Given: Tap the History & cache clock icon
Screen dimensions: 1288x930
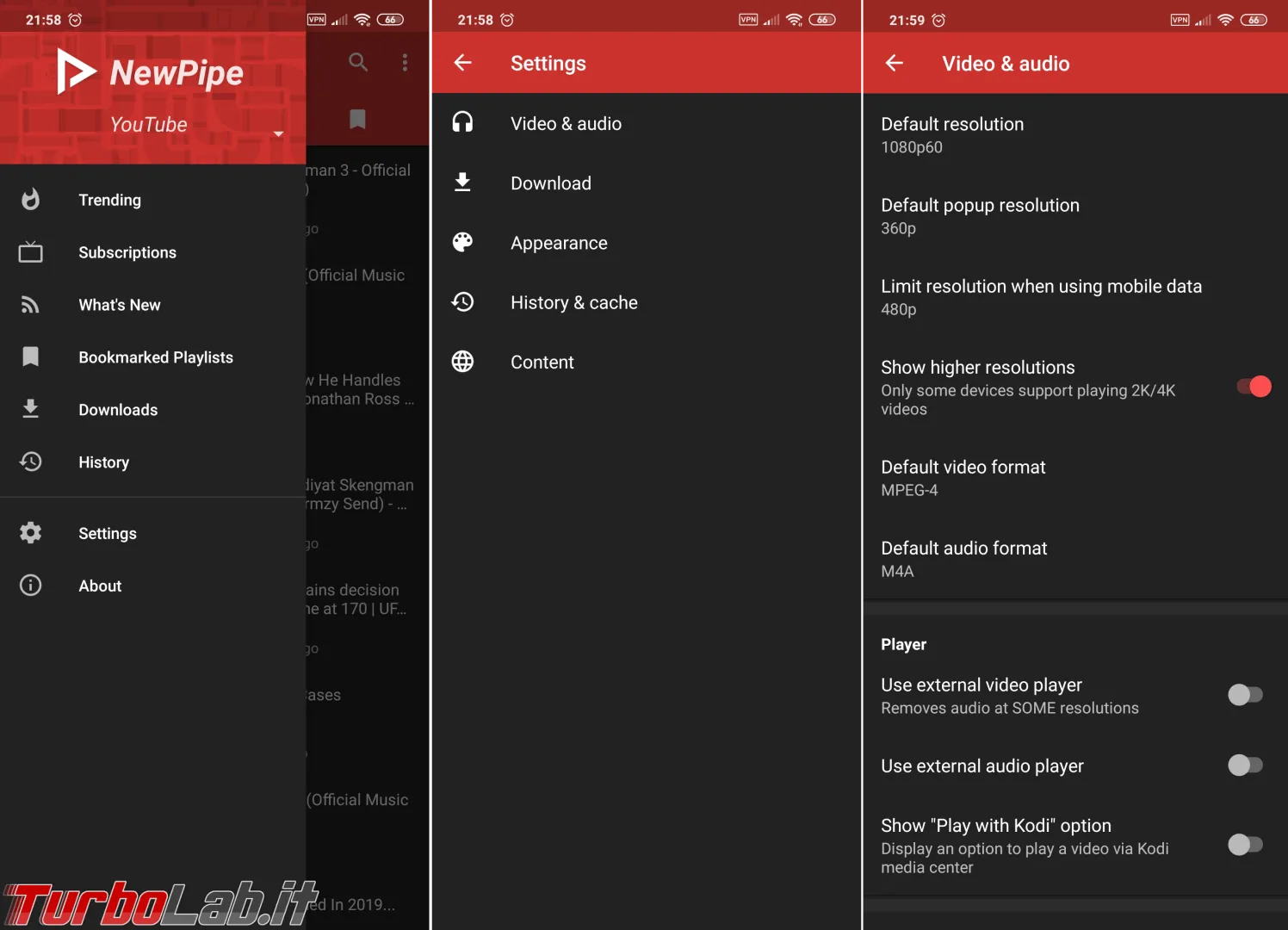Looking at the screenshot, I should 463,302.
